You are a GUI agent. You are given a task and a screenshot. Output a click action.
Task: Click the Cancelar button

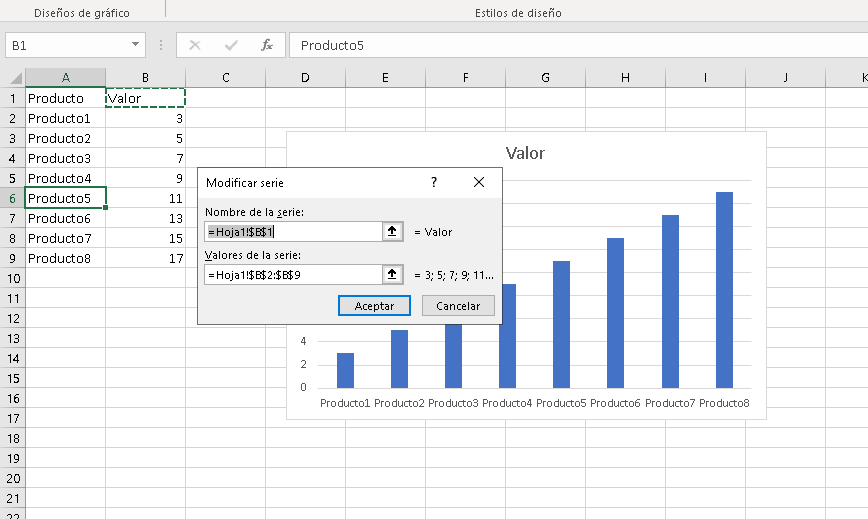(458, 305)
